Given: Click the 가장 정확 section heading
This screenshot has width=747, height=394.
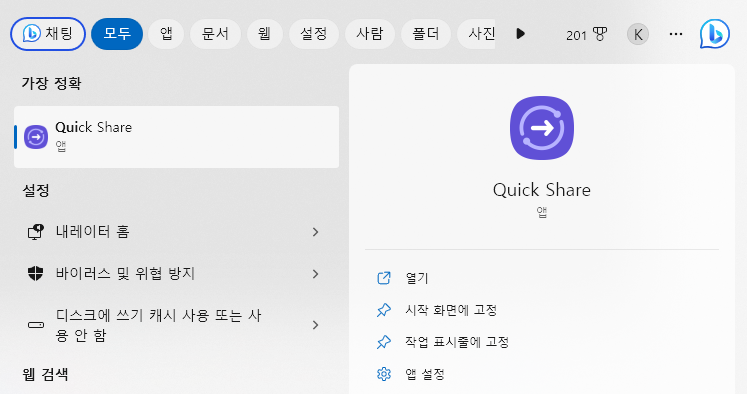Looking at the screenshot, I should pos(51,83).
